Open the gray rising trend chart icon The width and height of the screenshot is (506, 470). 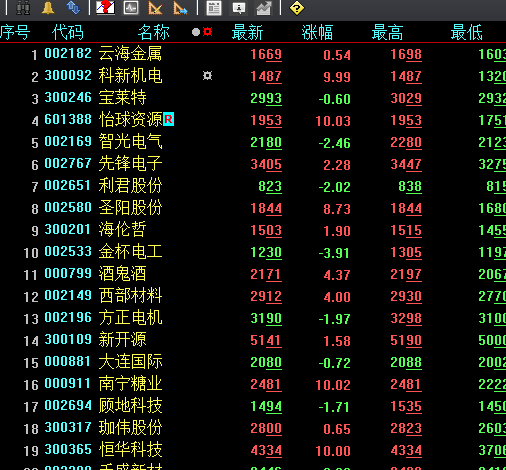(263, 8)
